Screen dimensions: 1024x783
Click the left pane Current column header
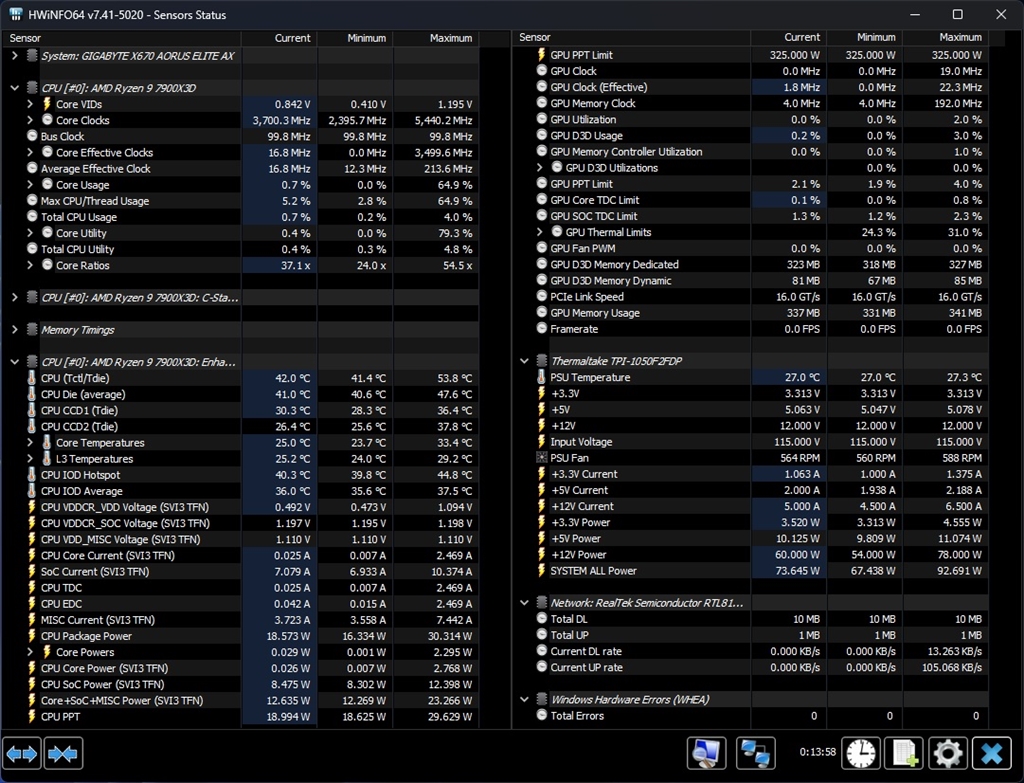pos(280,38)
